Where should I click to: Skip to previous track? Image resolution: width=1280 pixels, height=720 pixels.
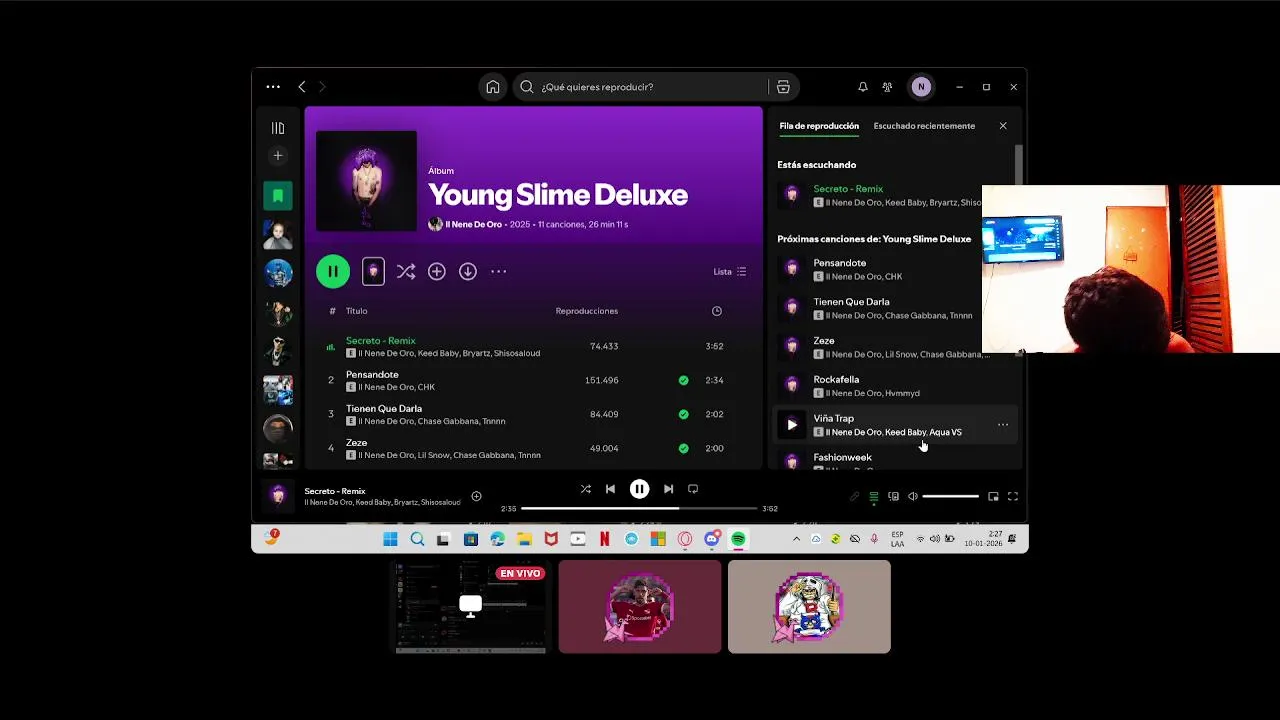pos(610,489)
